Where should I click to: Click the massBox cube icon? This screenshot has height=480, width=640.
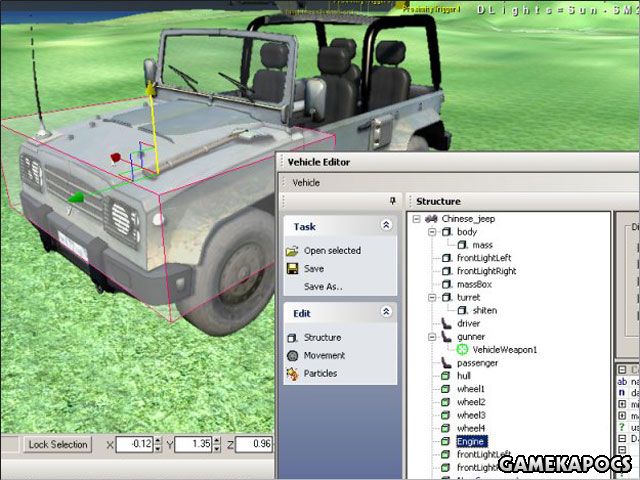[447, 284]
